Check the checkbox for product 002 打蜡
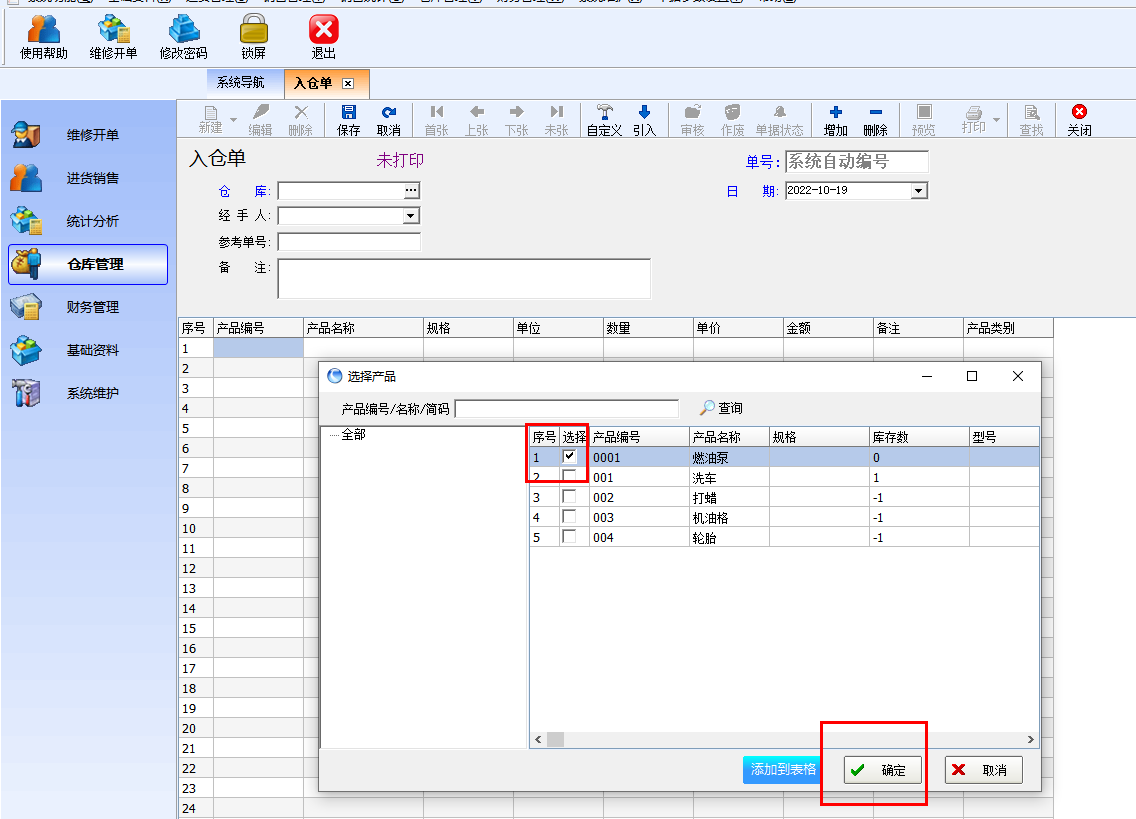 pos(569,496)
